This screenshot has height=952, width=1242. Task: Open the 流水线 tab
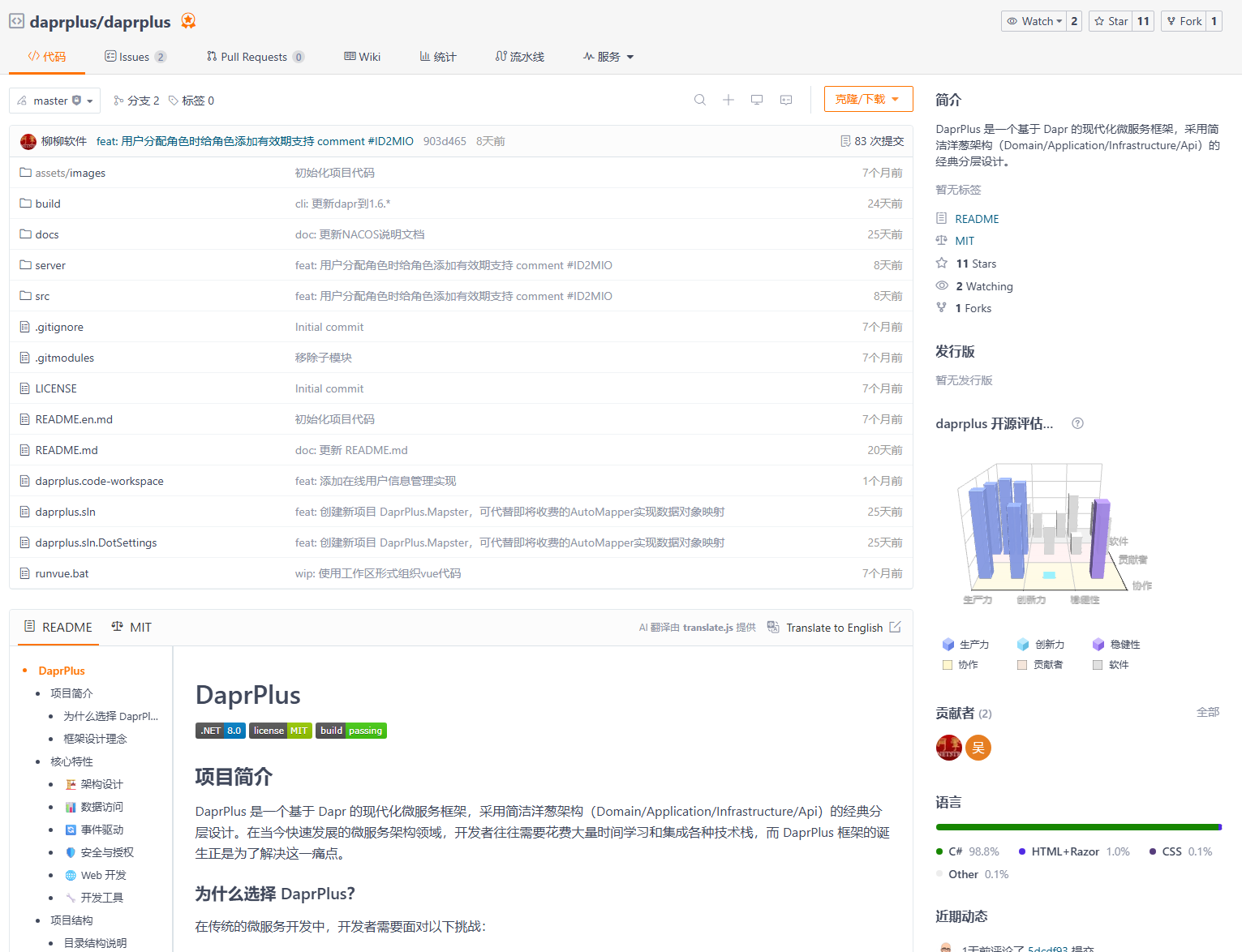[x=520, y=57]
